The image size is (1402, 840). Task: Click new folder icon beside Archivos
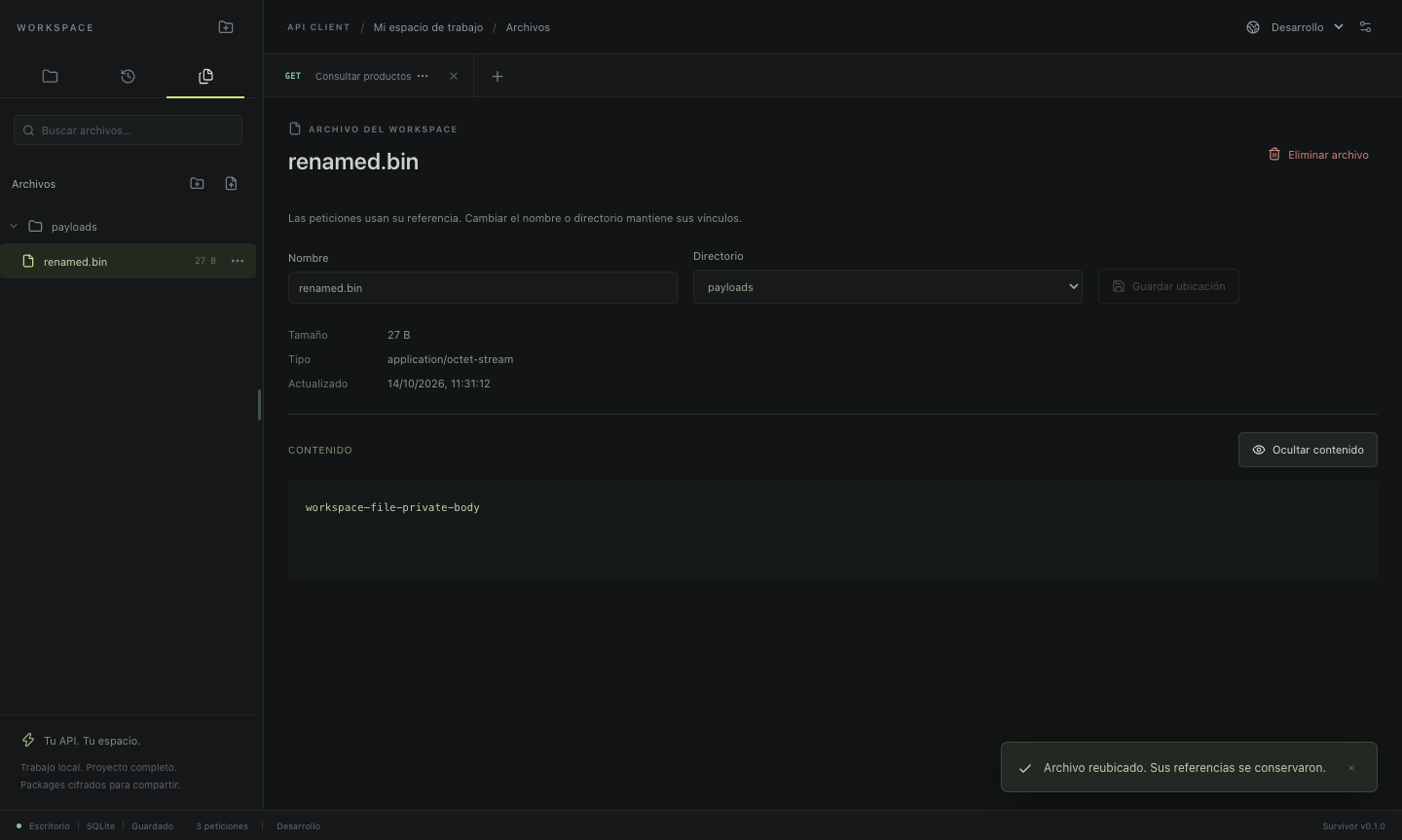click(197, 183)
